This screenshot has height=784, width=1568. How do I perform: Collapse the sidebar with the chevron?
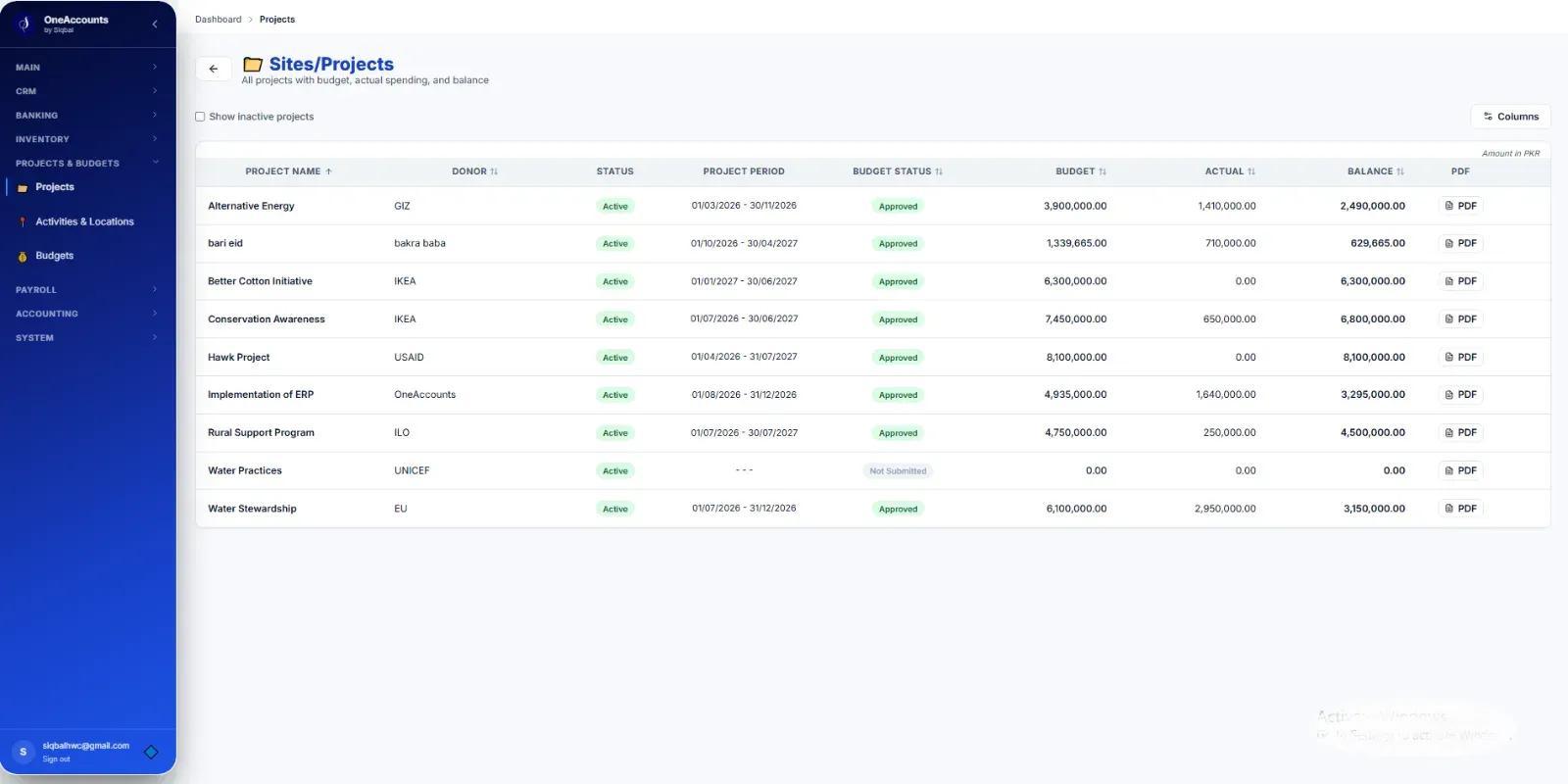click(155, 24)
